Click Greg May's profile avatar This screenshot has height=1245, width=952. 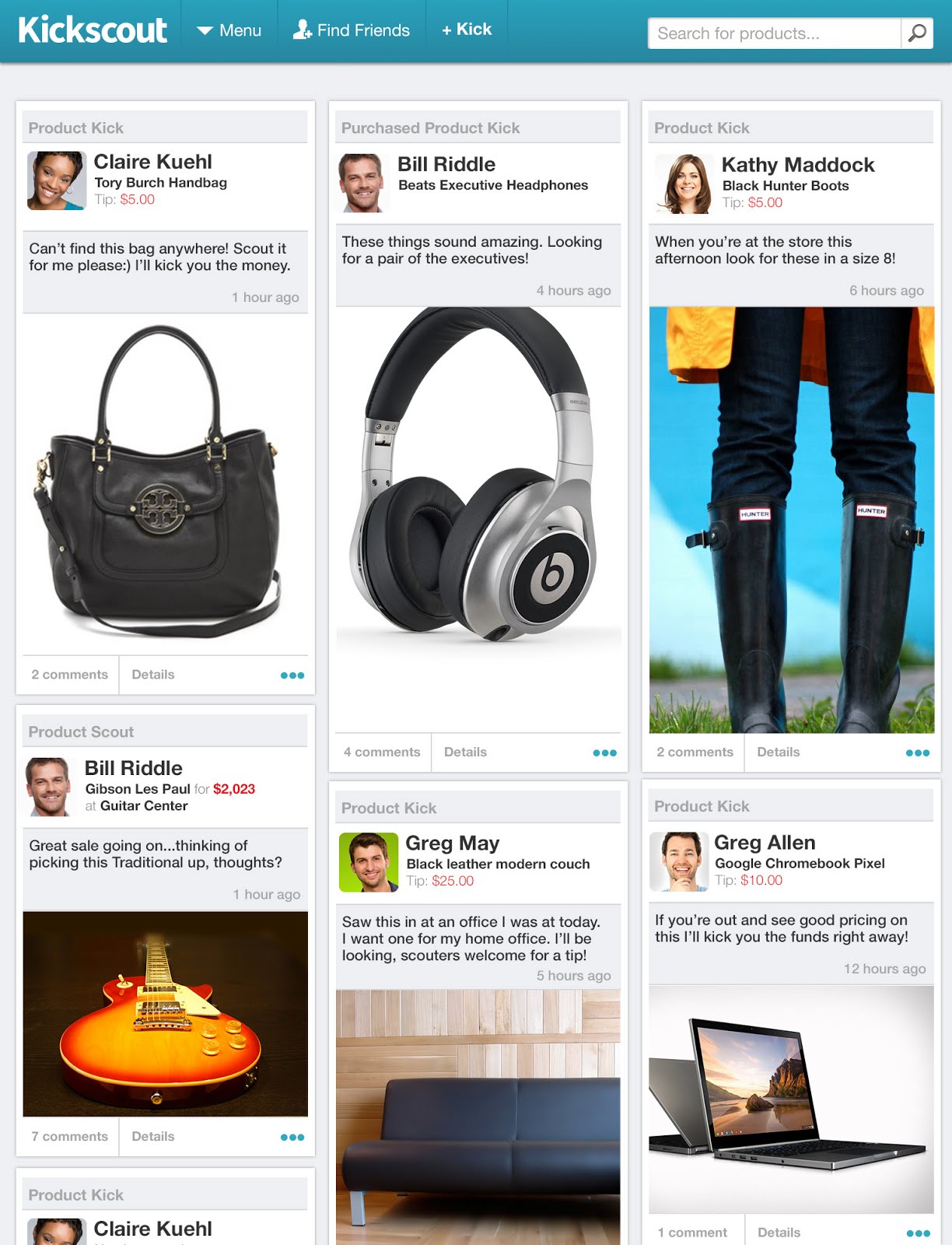(369, 862)
